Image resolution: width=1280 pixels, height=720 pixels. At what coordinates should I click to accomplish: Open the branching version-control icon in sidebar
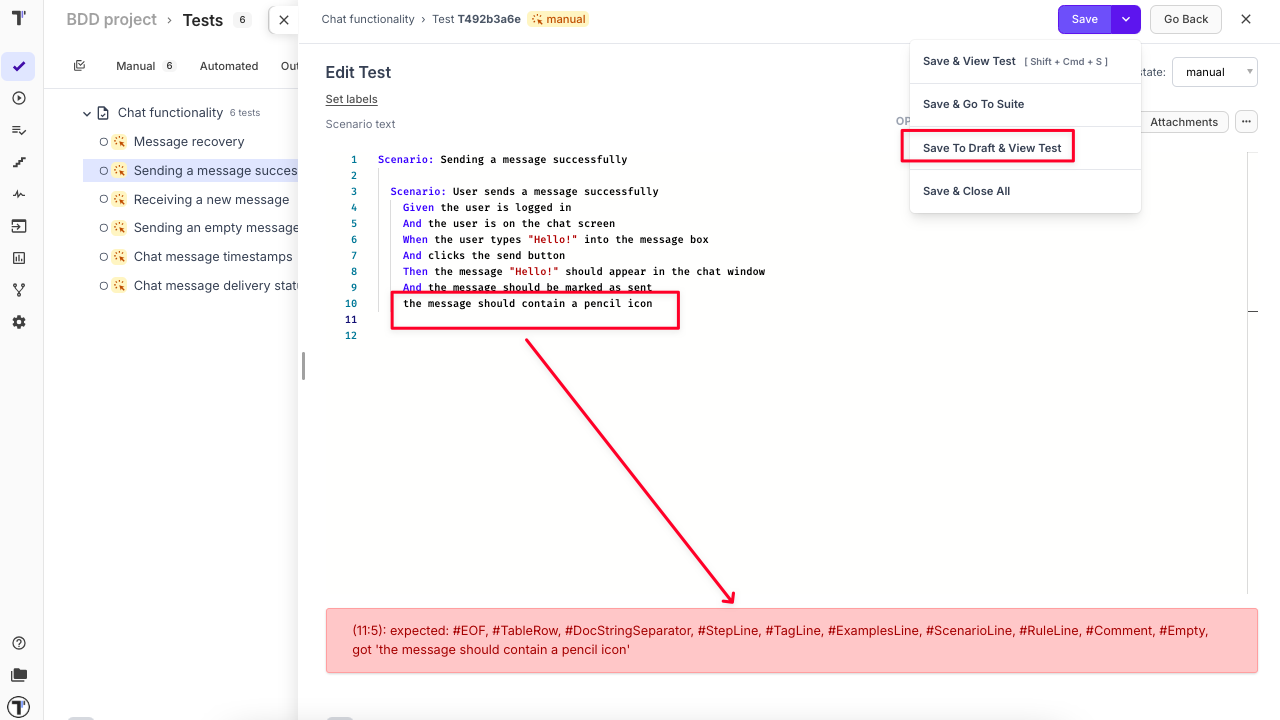[x=20, y=290]
